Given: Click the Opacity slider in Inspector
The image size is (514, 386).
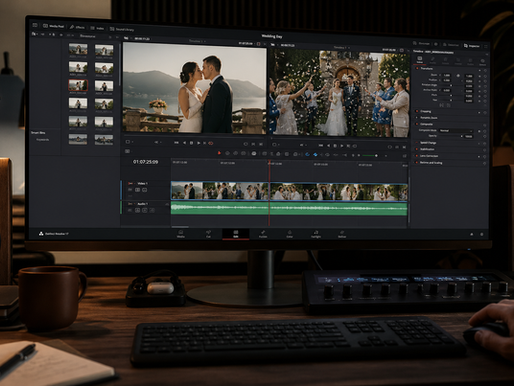Looking at the screenshot, I should pyautogui.click(x=451, y=136).
